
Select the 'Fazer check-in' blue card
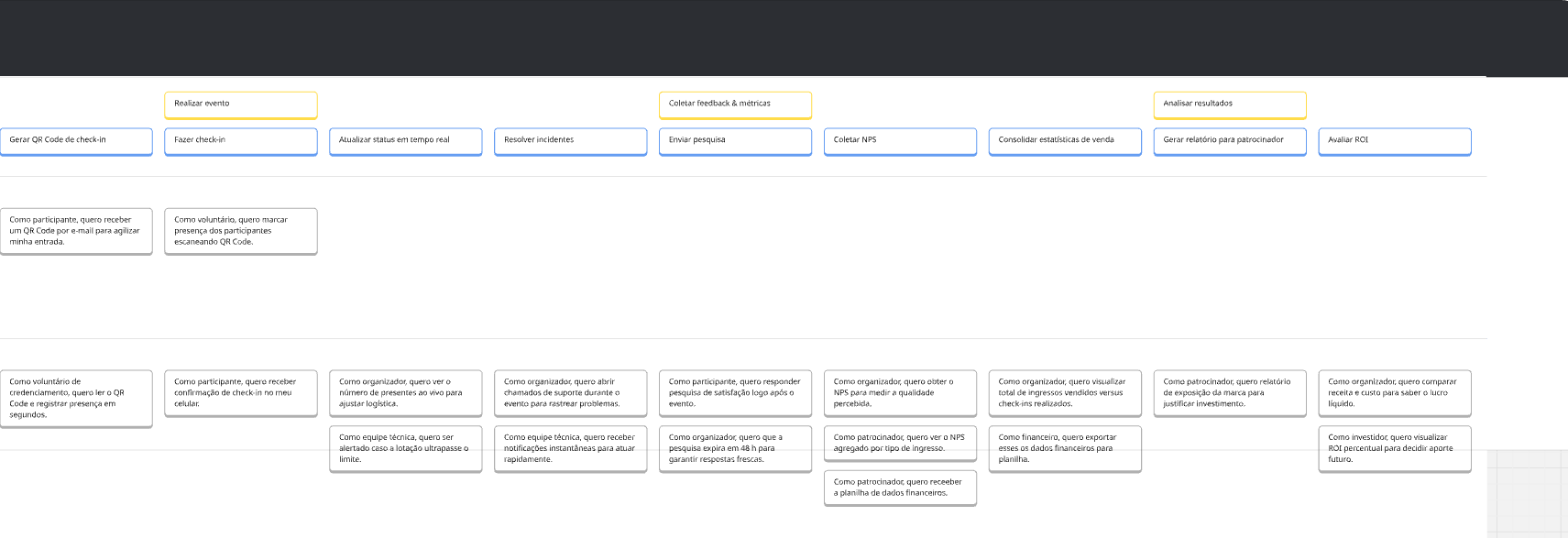pyautogui.click(x=240, y=141)
